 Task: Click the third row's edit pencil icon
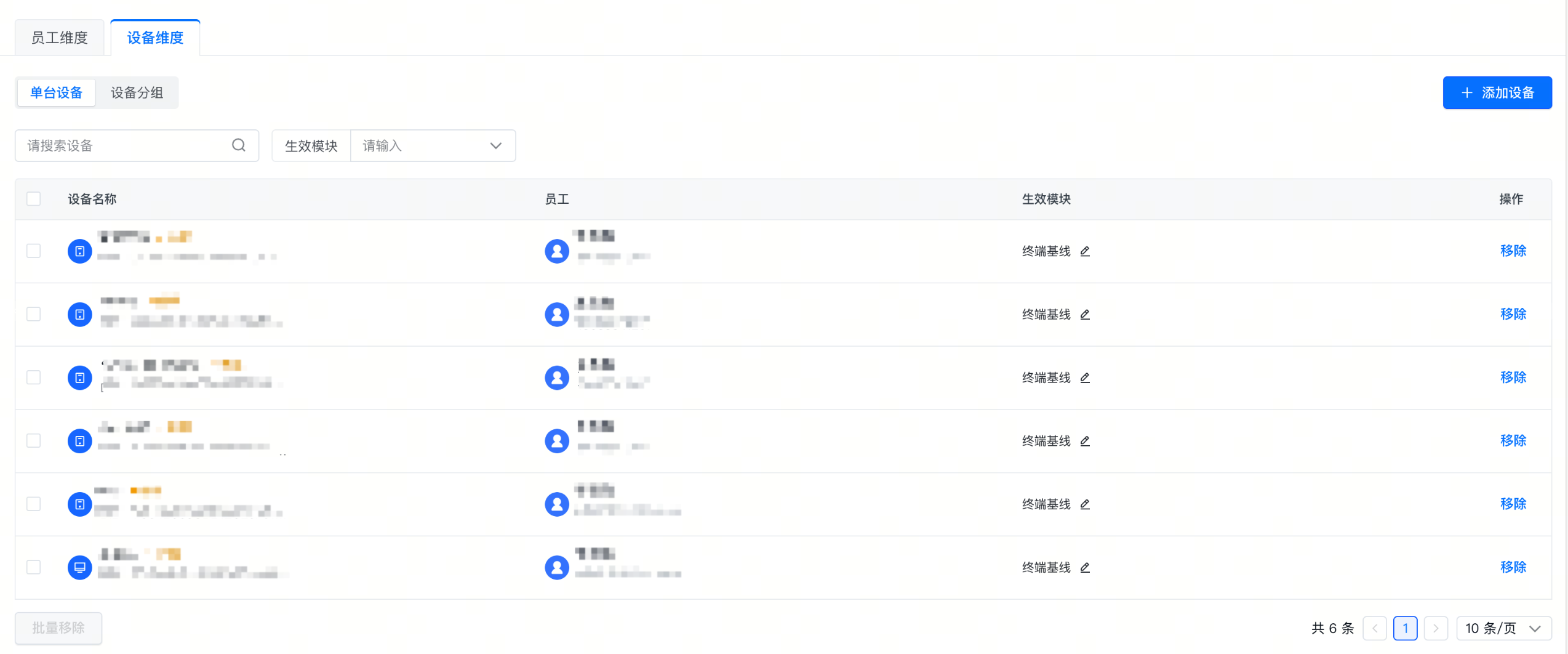(x=1085, y=377)
